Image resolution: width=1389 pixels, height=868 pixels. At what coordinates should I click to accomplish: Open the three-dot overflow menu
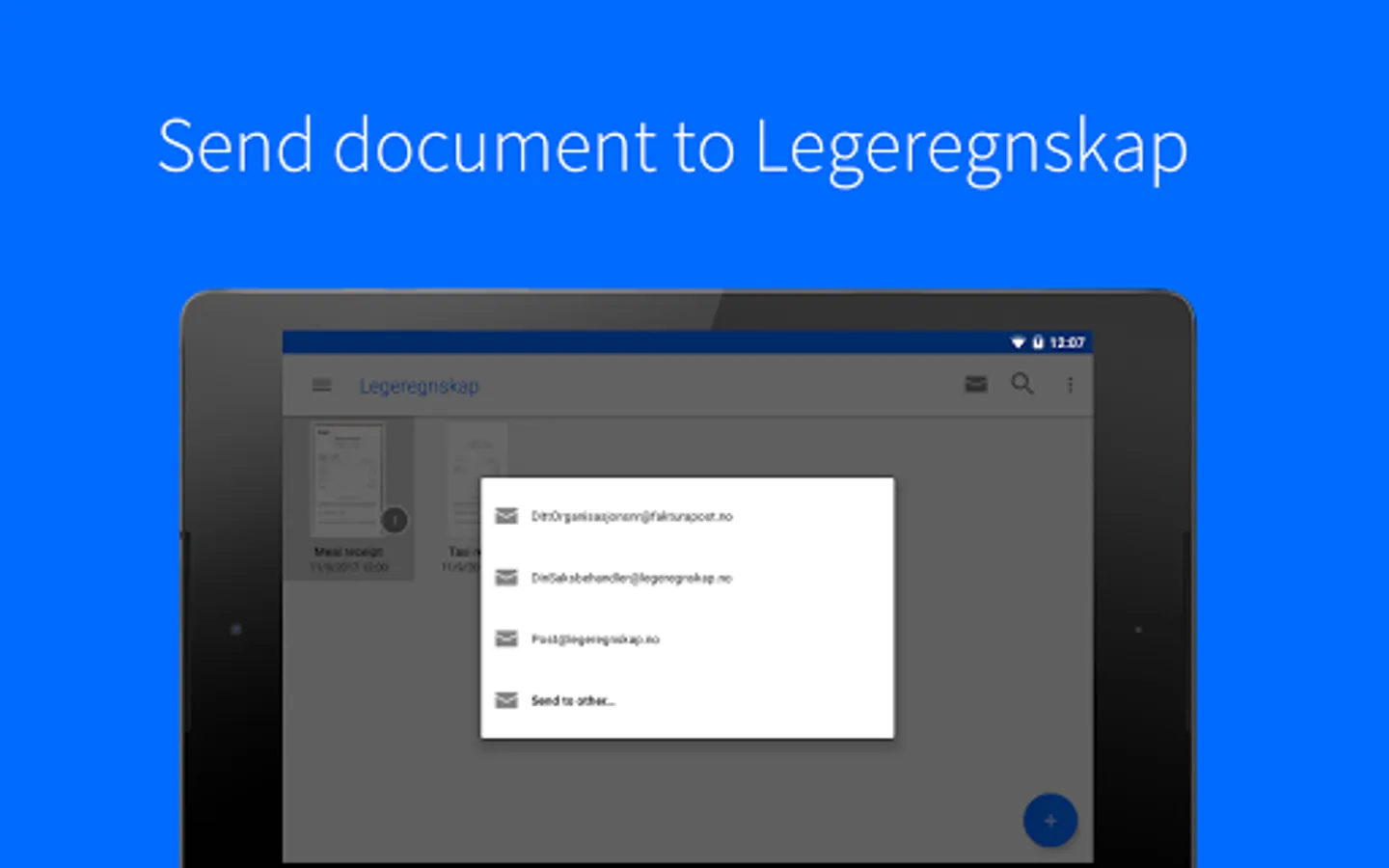pos(1070,385)
